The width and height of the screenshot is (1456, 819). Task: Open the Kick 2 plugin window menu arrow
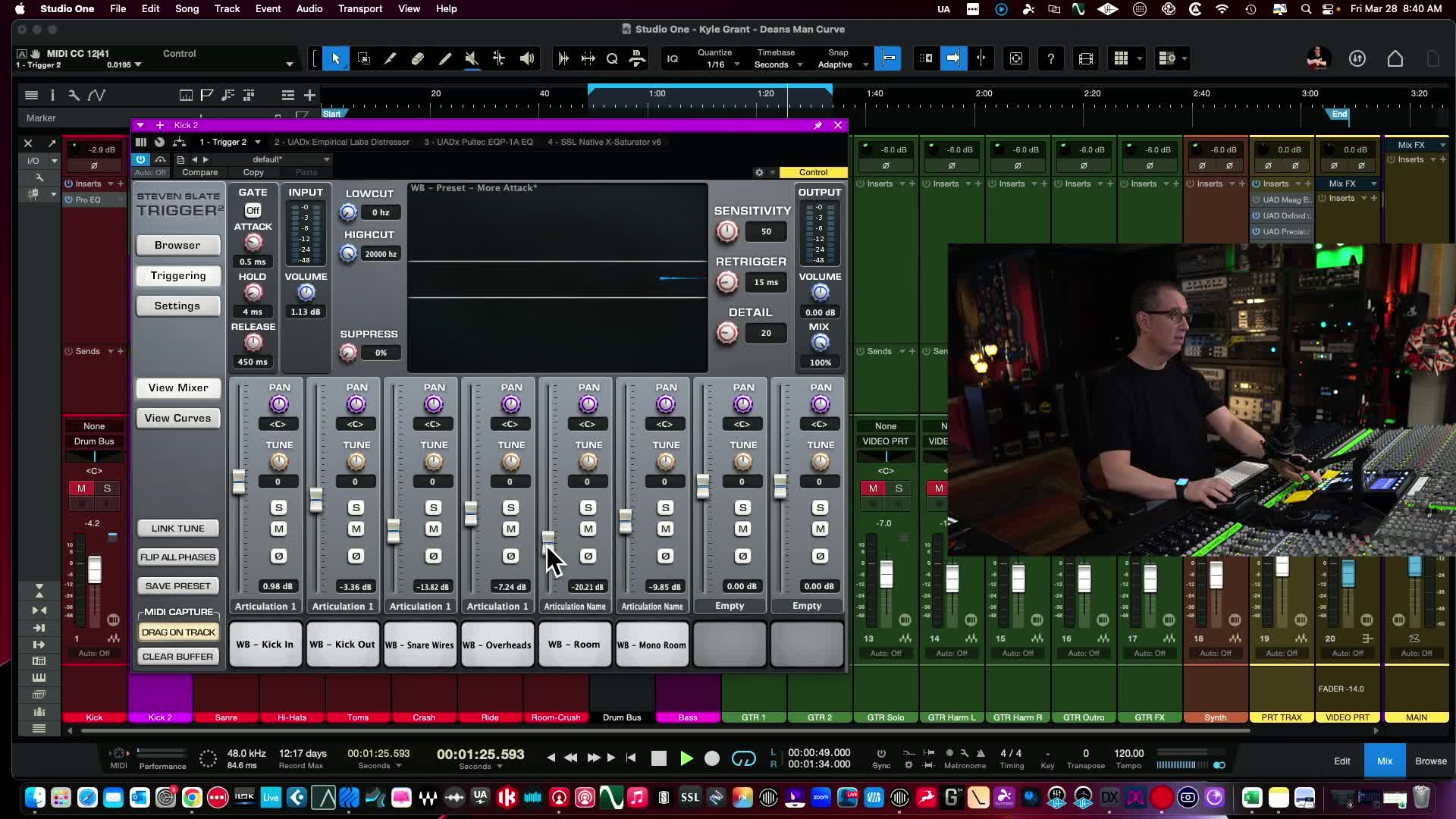[140, 125]
